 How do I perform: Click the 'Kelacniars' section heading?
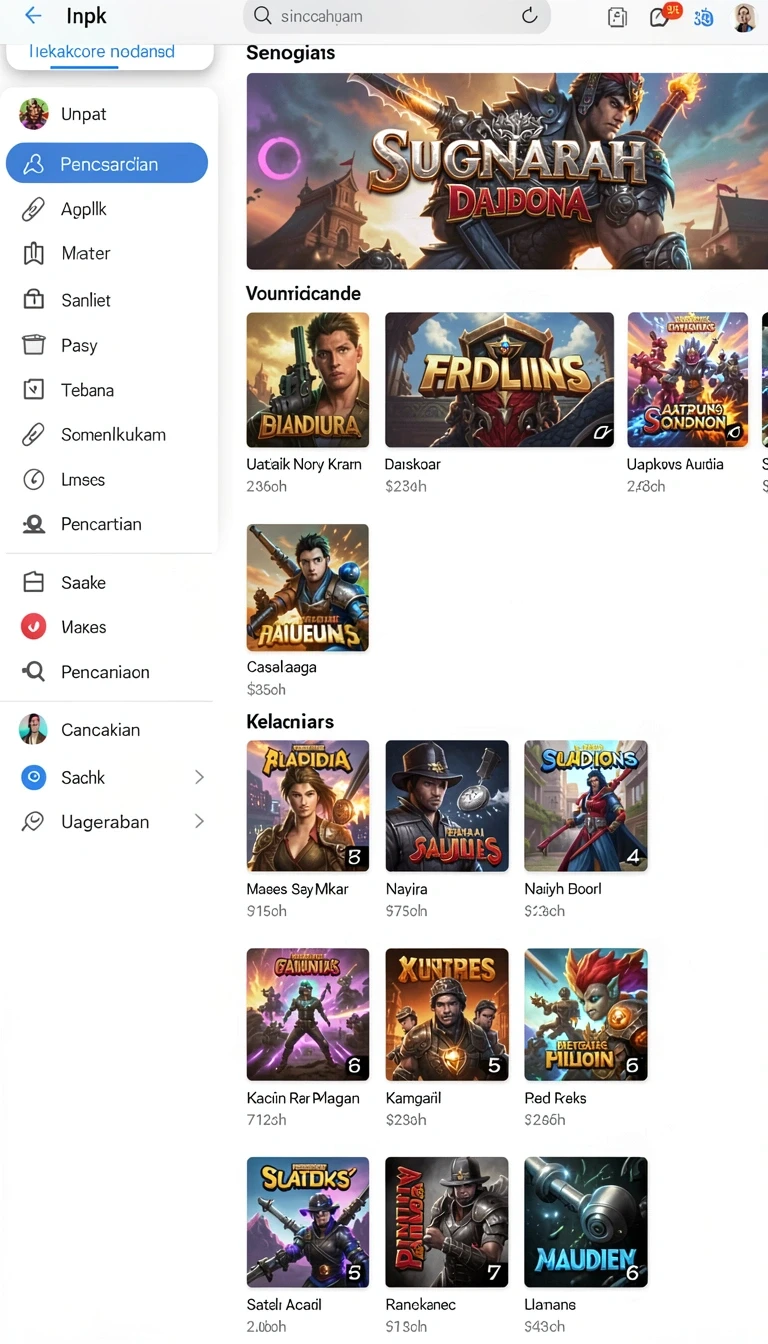click(x=290, y=721)
